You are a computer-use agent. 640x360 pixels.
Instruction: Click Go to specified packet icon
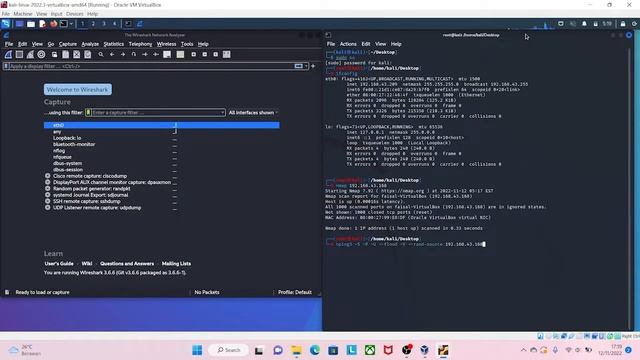(x=134, y=54)
